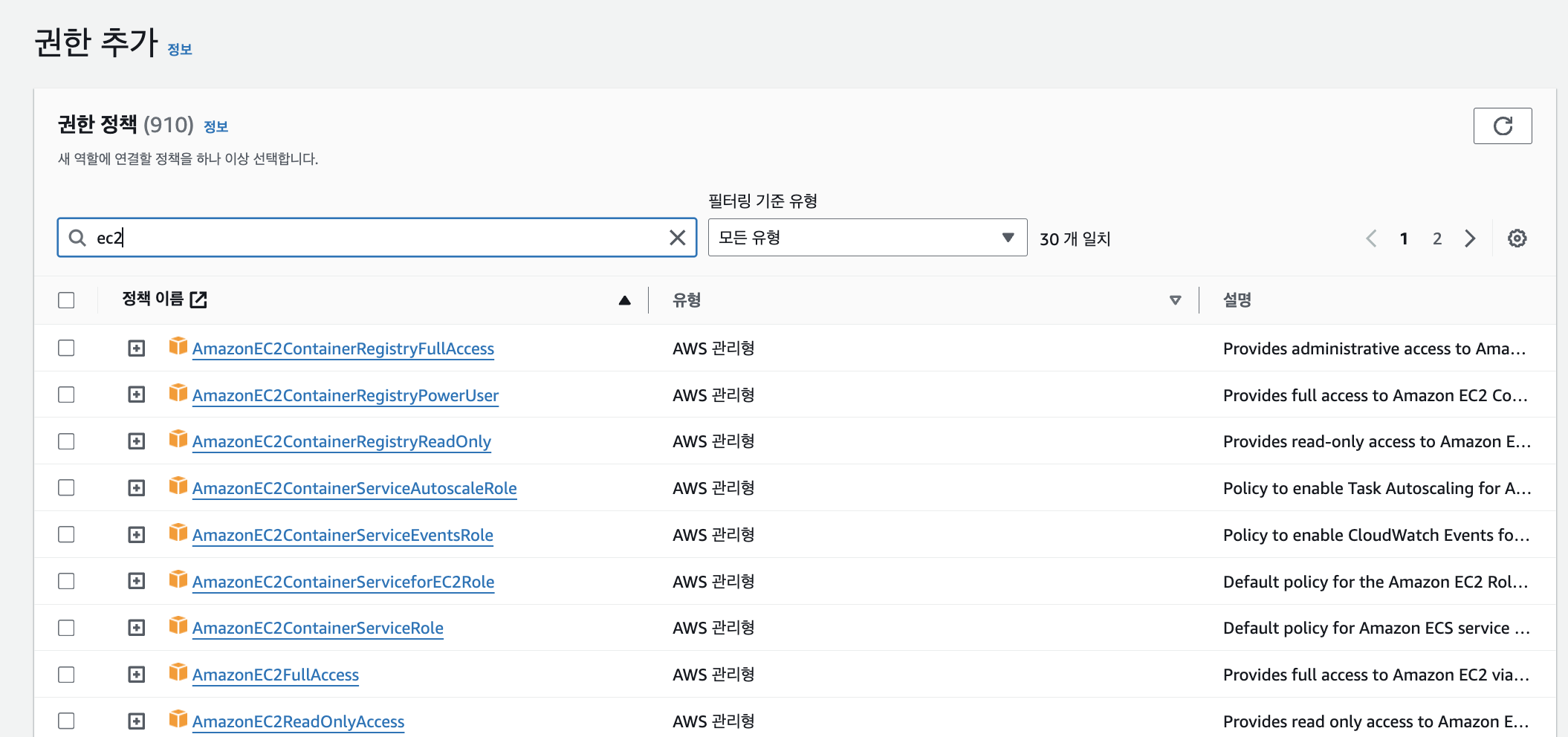
Task: Check AmazonEC2ContainerServiceforEC2Role policy
Action: (66, 581)
